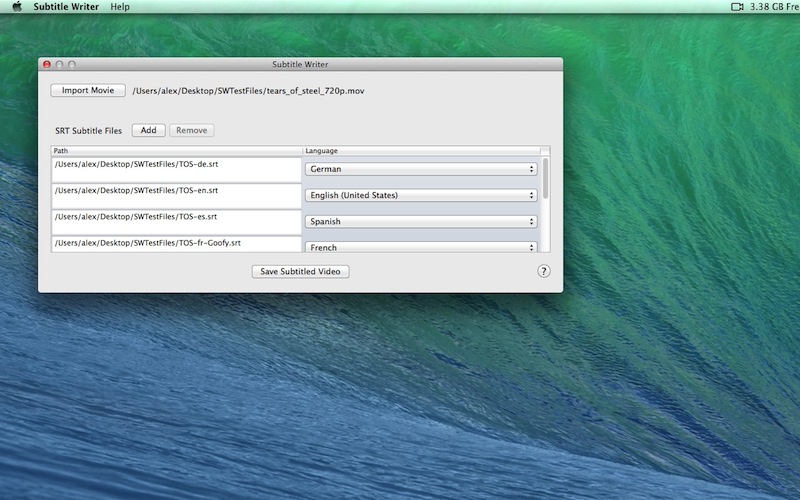The height and width of the screenshot is (500, 800).
Task: Click the Language column header
Action: coord(421,151)
